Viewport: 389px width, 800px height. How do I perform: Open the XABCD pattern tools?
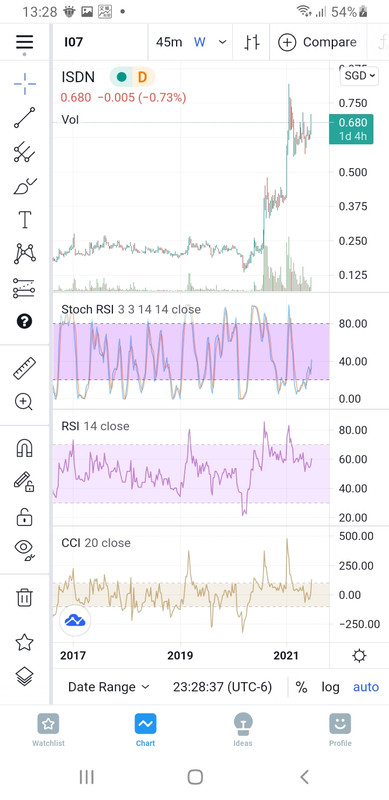(25, 254)
